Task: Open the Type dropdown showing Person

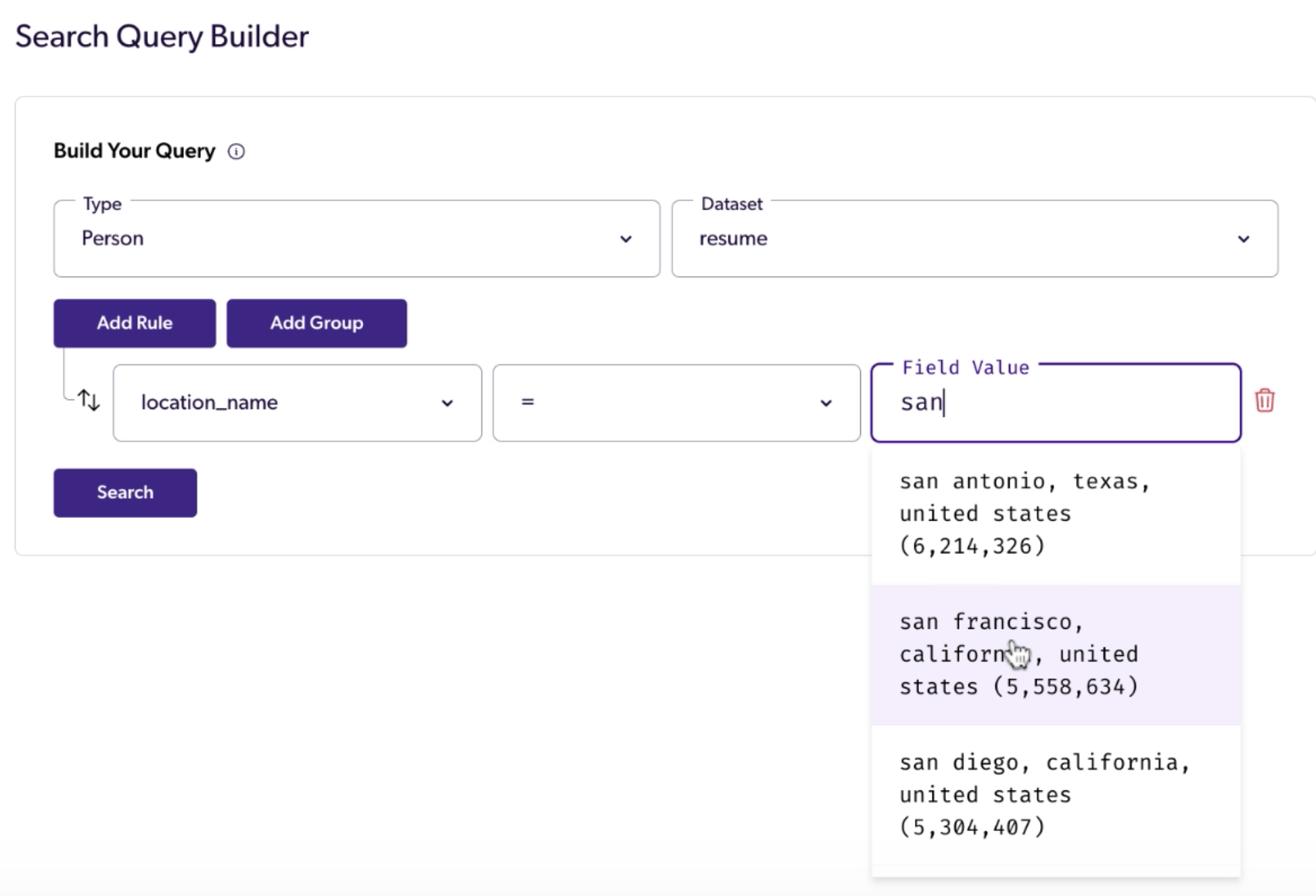Action: pyautogui.click(x=356, y=239)
